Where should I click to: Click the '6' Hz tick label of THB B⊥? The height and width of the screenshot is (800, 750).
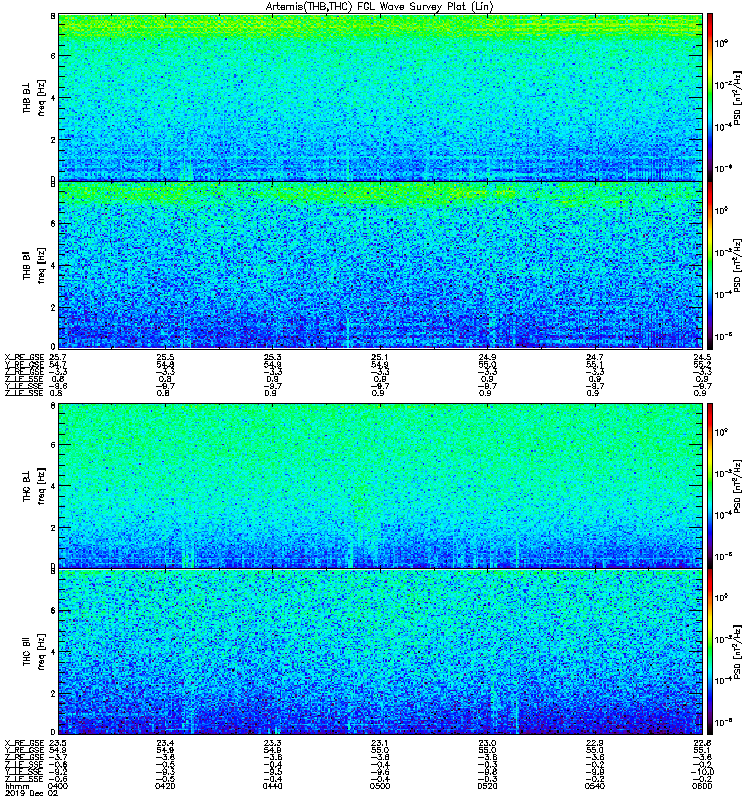tap(53, 56)
